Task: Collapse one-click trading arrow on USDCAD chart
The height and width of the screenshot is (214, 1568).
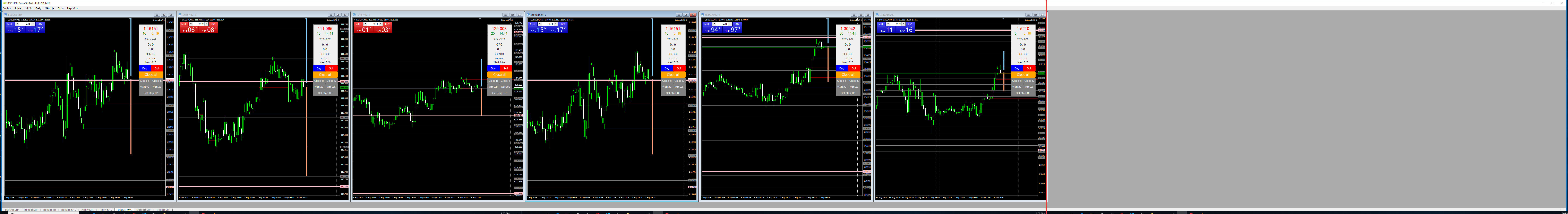Action: (x=703, y=20)
